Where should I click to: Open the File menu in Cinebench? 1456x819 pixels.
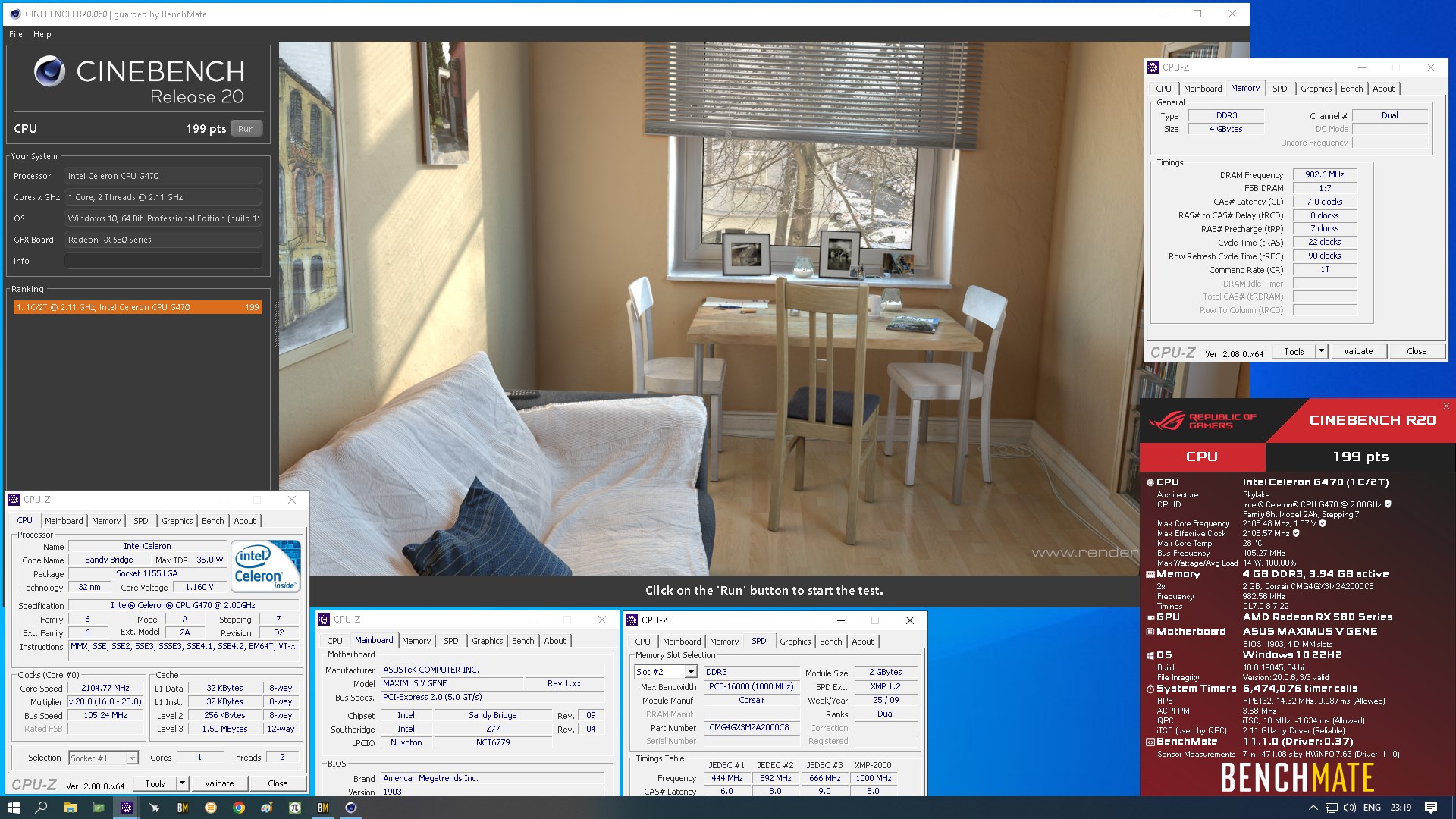coord(16,34)
